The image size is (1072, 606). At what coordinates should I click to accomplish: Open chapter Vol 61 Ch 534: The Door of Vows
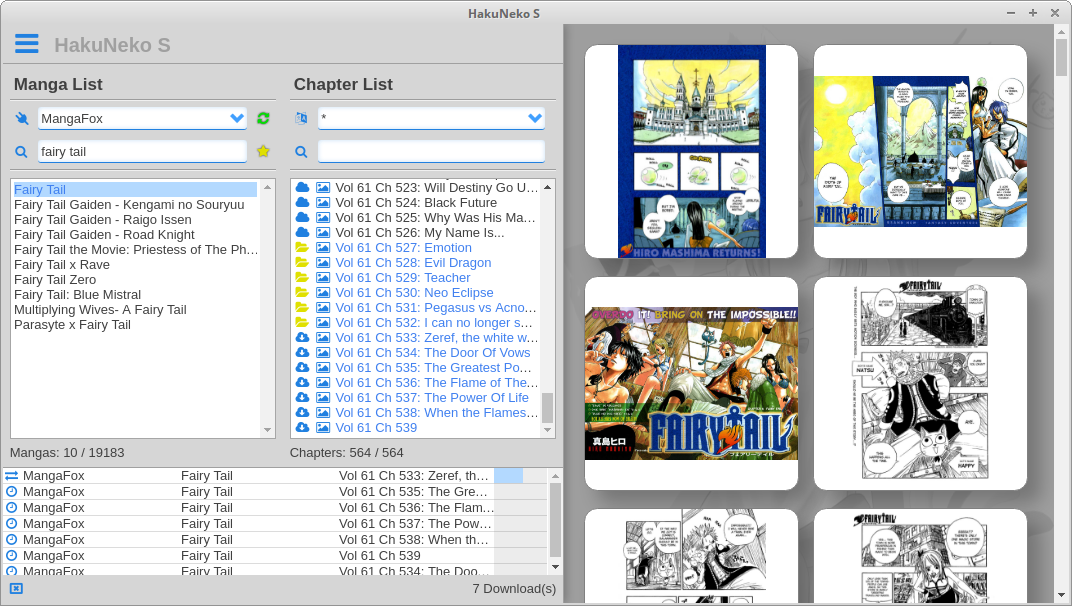pyautogui.click(x=435, y=352)
